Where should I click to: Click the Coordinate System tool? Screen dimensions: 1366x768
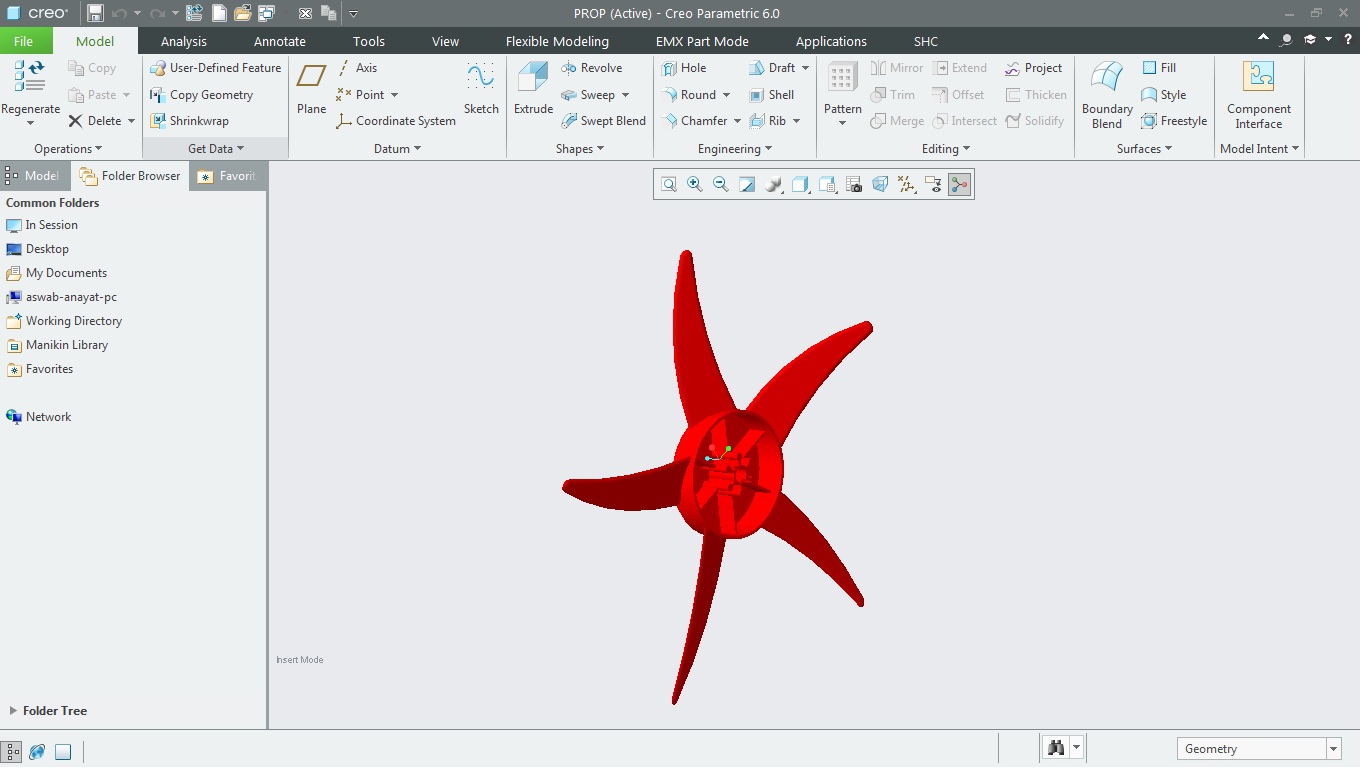click(396, 121)
